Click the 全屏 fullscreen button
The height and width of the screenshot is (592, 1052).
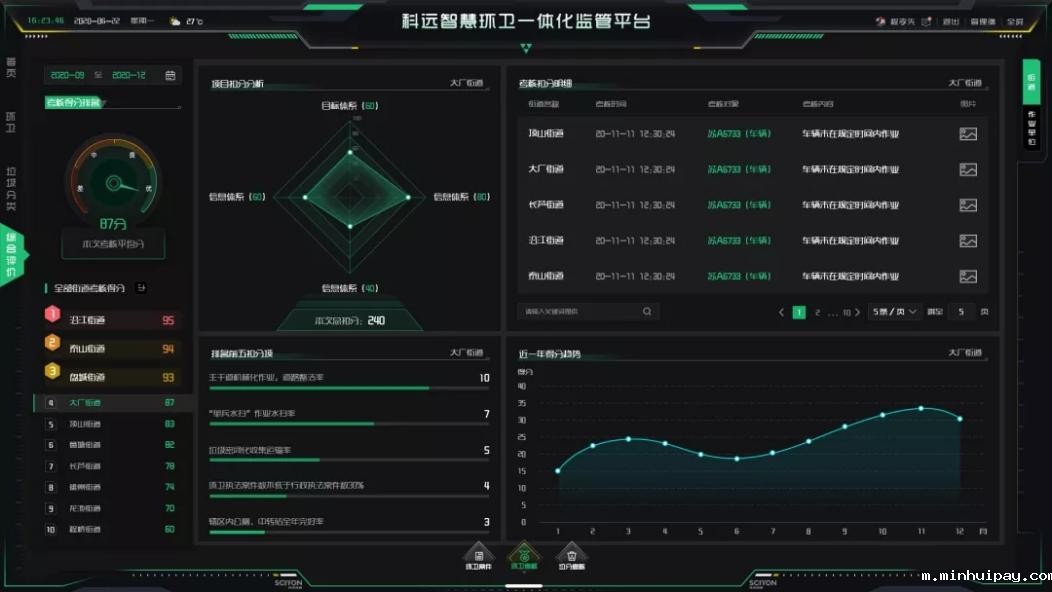click(x=1014, y=21)
